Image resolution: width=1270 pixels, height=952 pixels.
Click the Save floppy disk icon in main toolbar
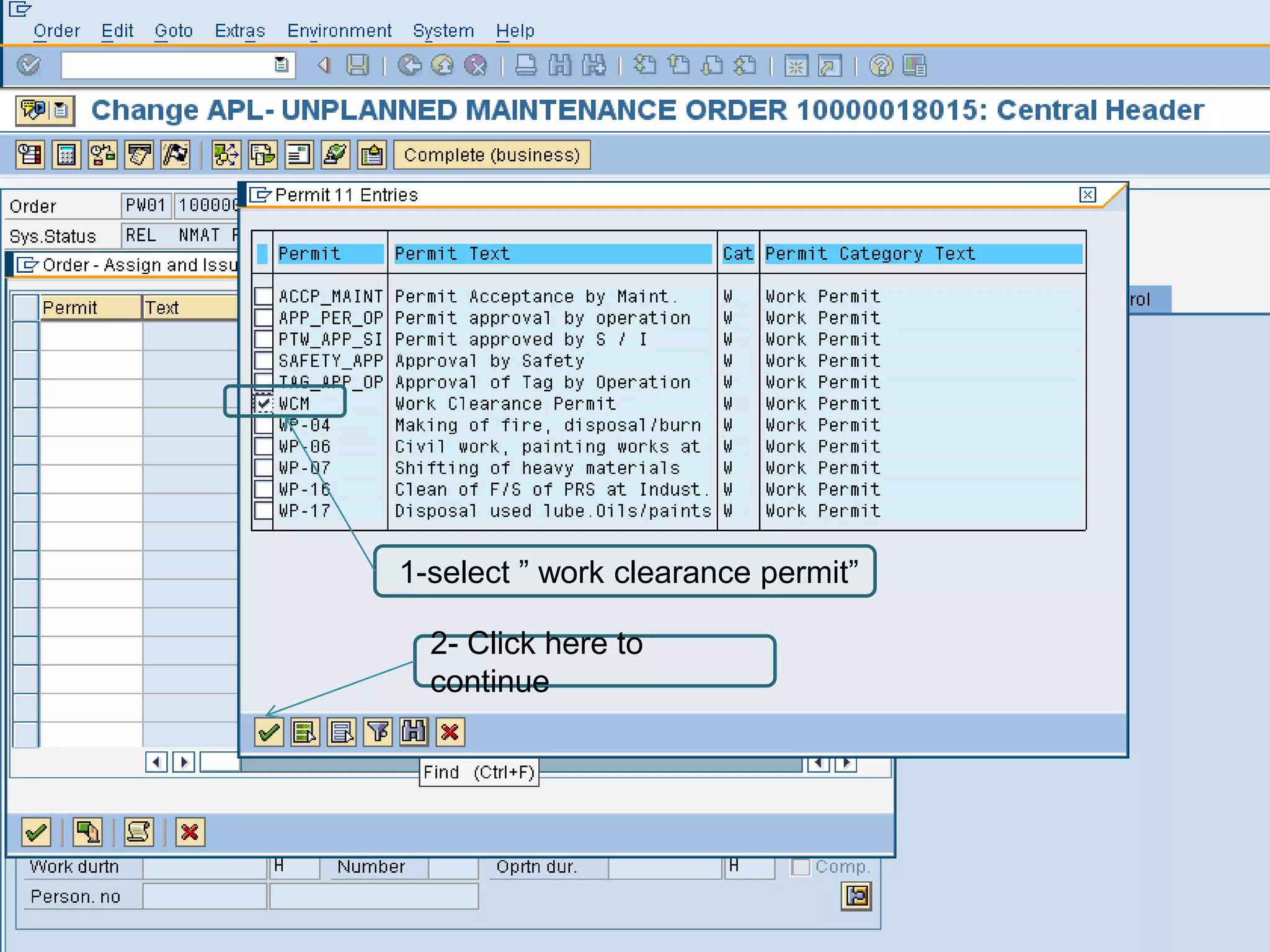click(357, 65)
